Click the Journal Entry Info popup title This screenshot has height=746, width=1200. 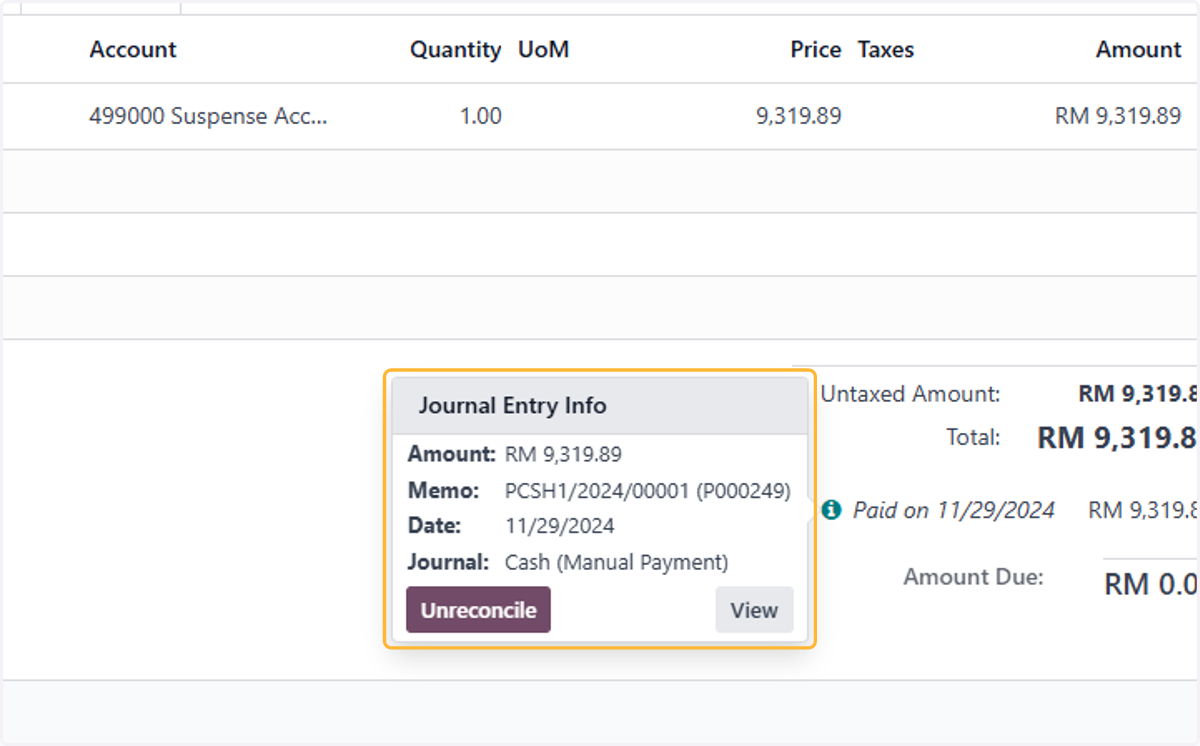(512, 405)
